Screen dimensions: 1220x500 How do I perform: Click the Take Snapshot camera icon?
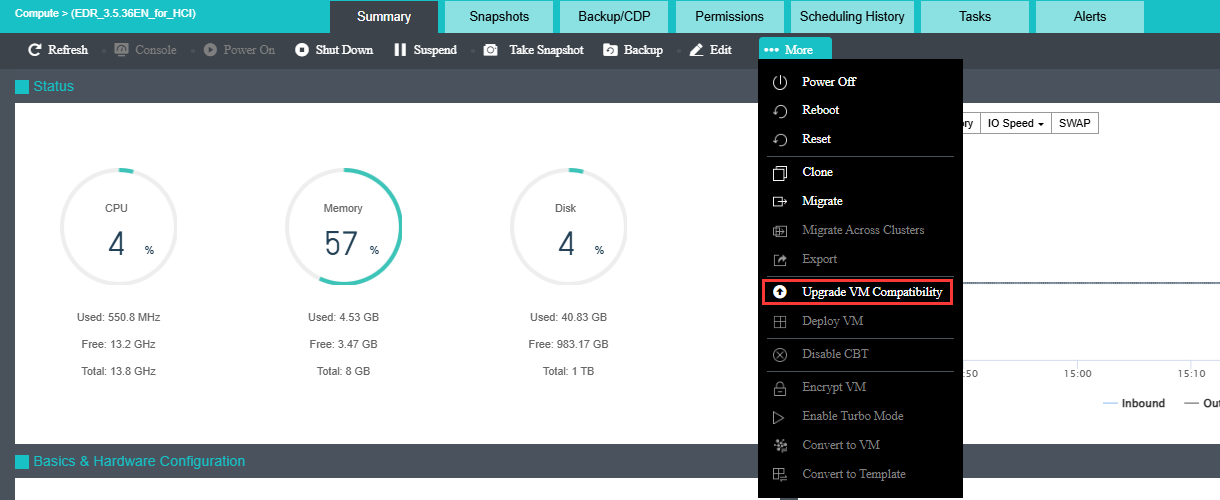(491, 50)
